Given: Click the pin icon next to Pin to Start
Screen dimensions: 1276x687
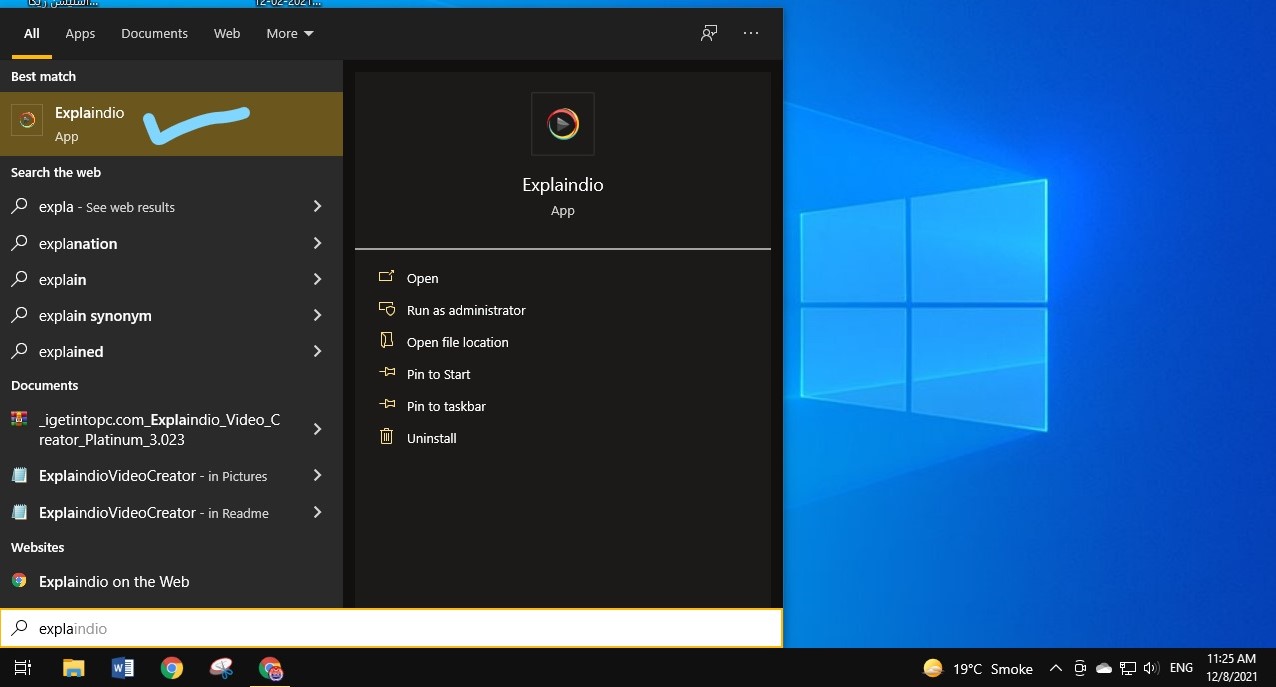Looking at the screenshot, I should 387,373.
